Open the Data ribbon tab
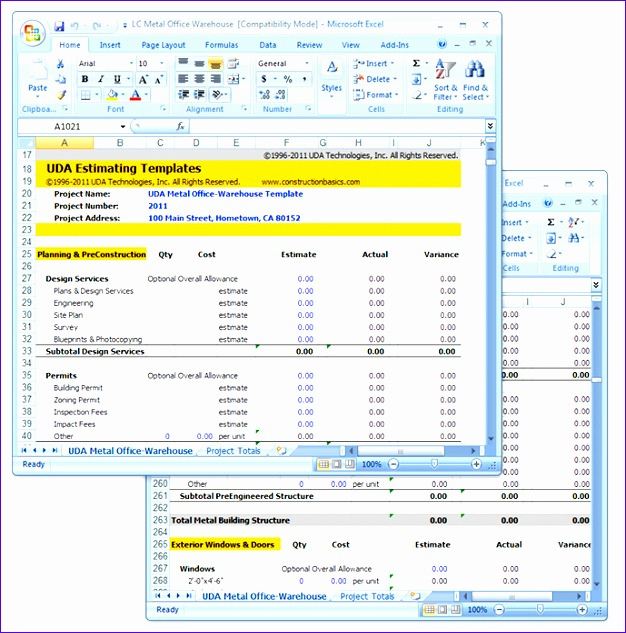Viewport: 626px width, 633px height. (x=268, y=45)
